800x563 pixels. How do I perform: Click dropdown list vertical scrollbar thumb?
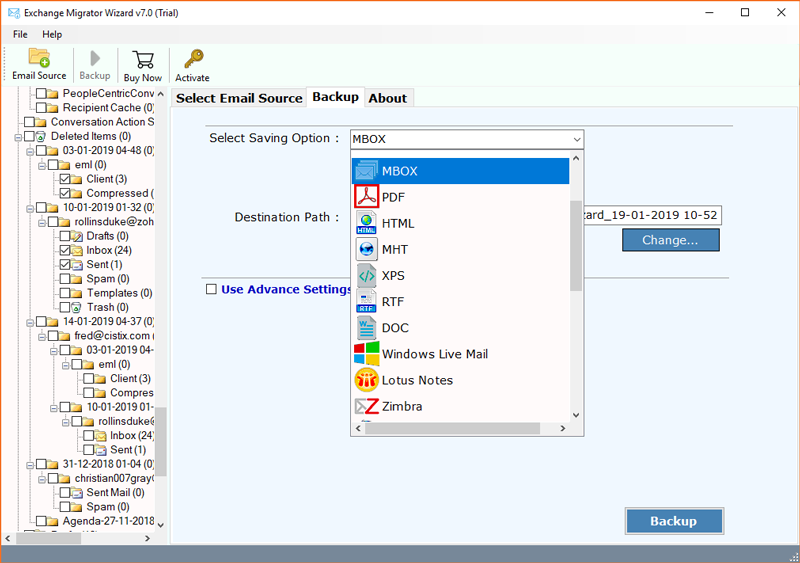point(576,246)
